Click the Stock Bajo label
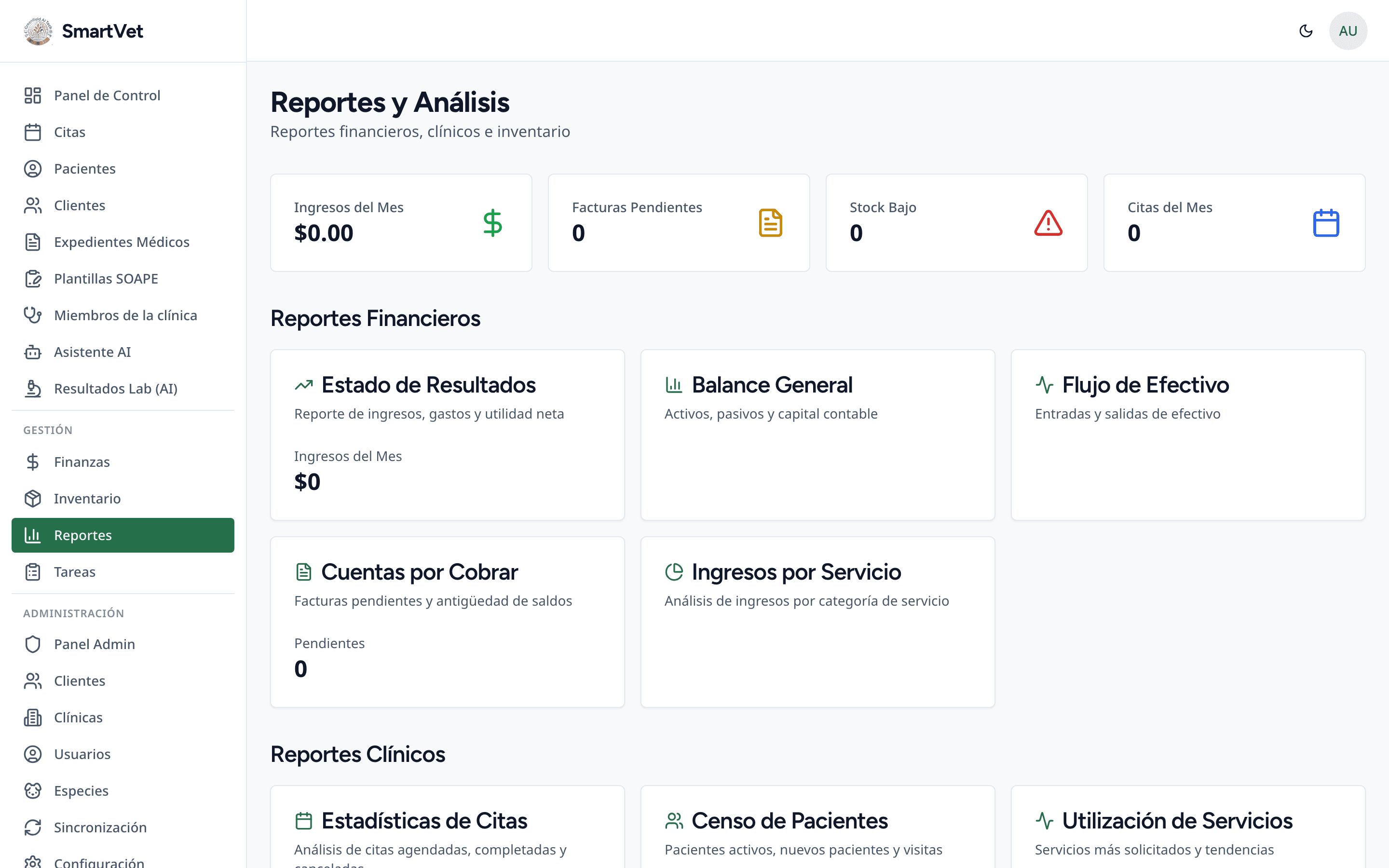This screenshot has height=868, width=1389. pyautogui.click(x=883, y=207)
